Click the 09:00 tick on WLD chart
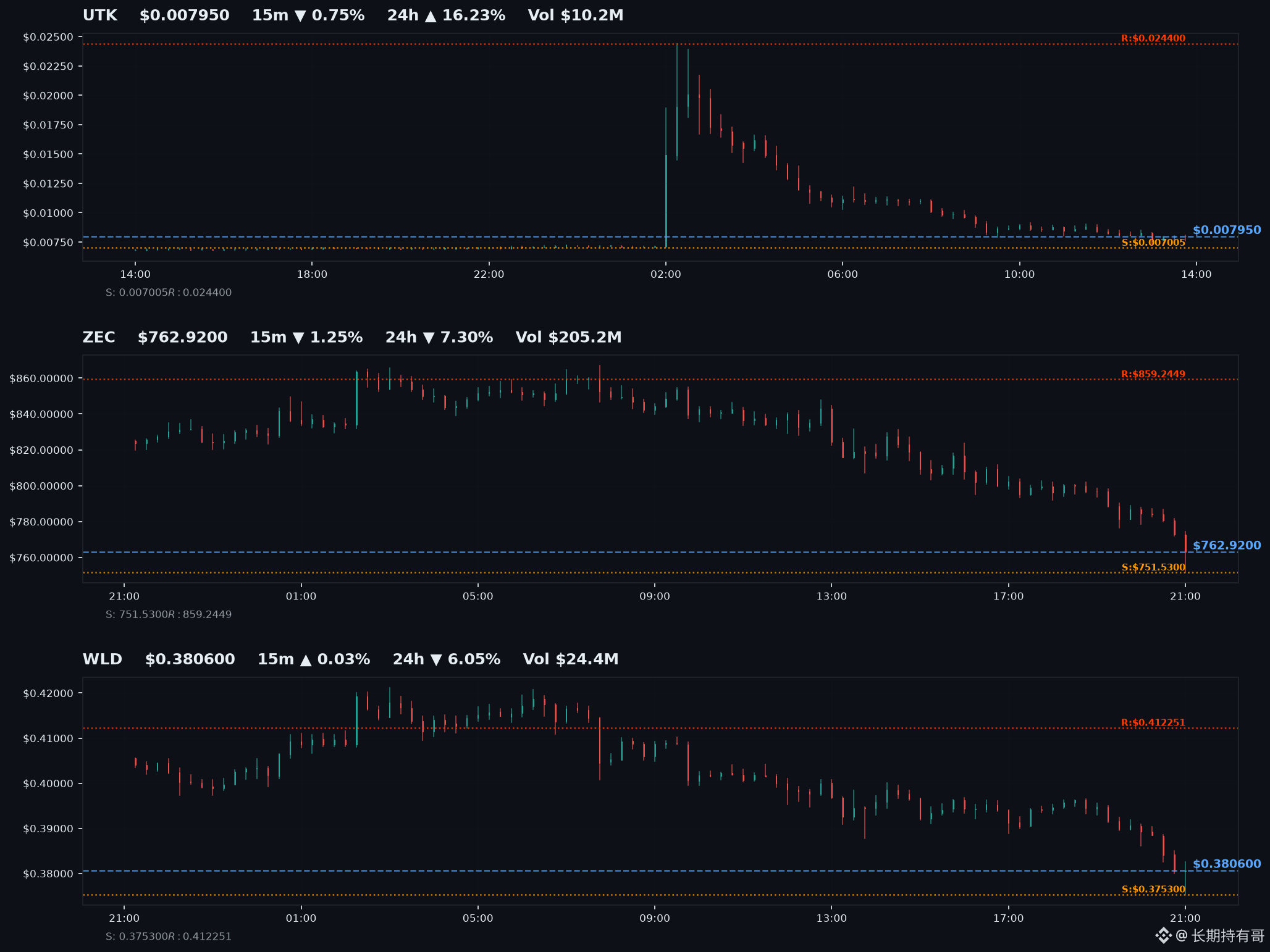1270x952 pixels. pyautogui.click(x=655, y=919)
